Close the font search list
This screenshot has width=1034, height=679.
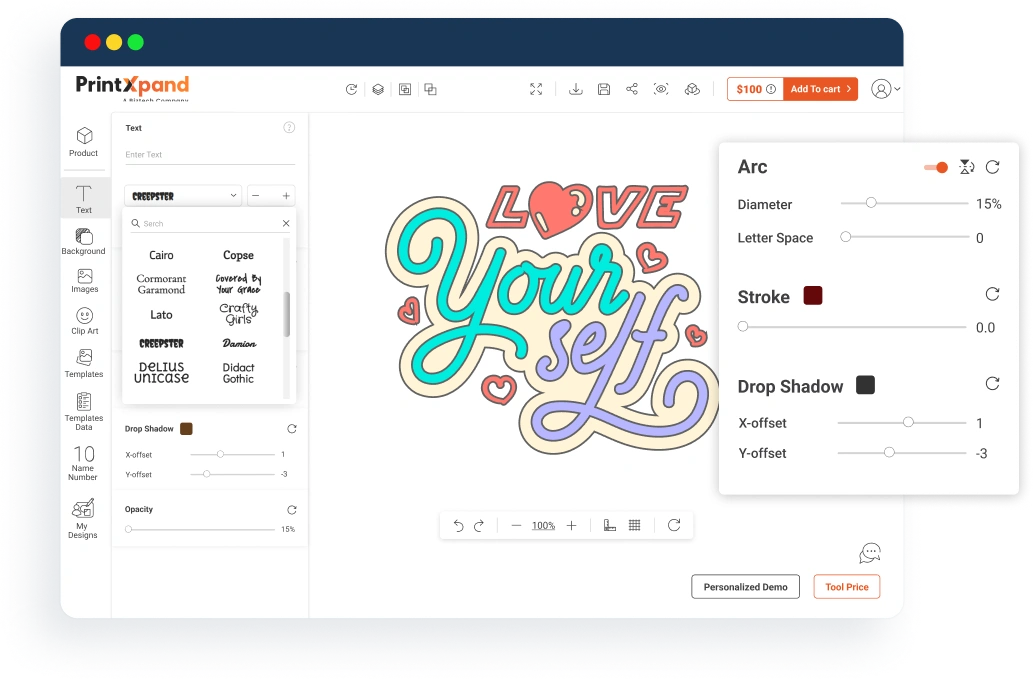coord(286,223)
